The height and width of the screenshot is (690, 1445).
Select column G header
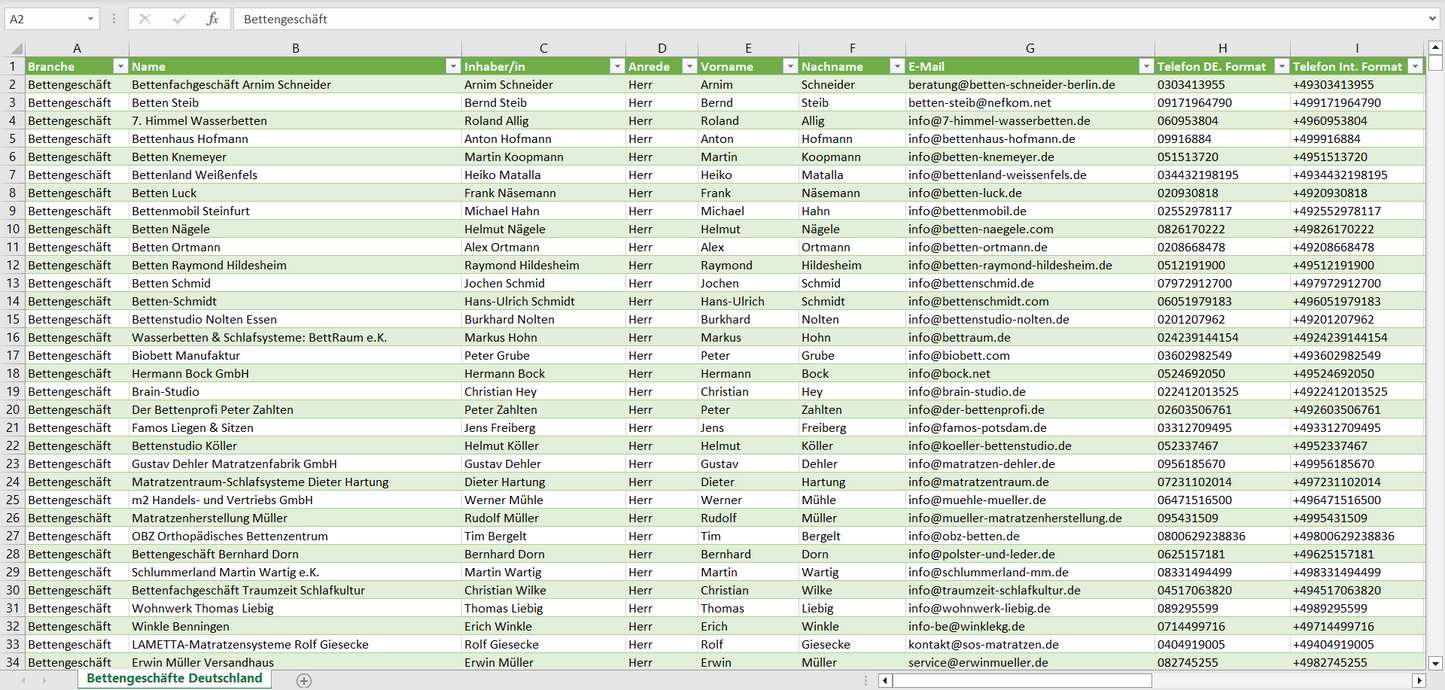tap(1029, 48)
